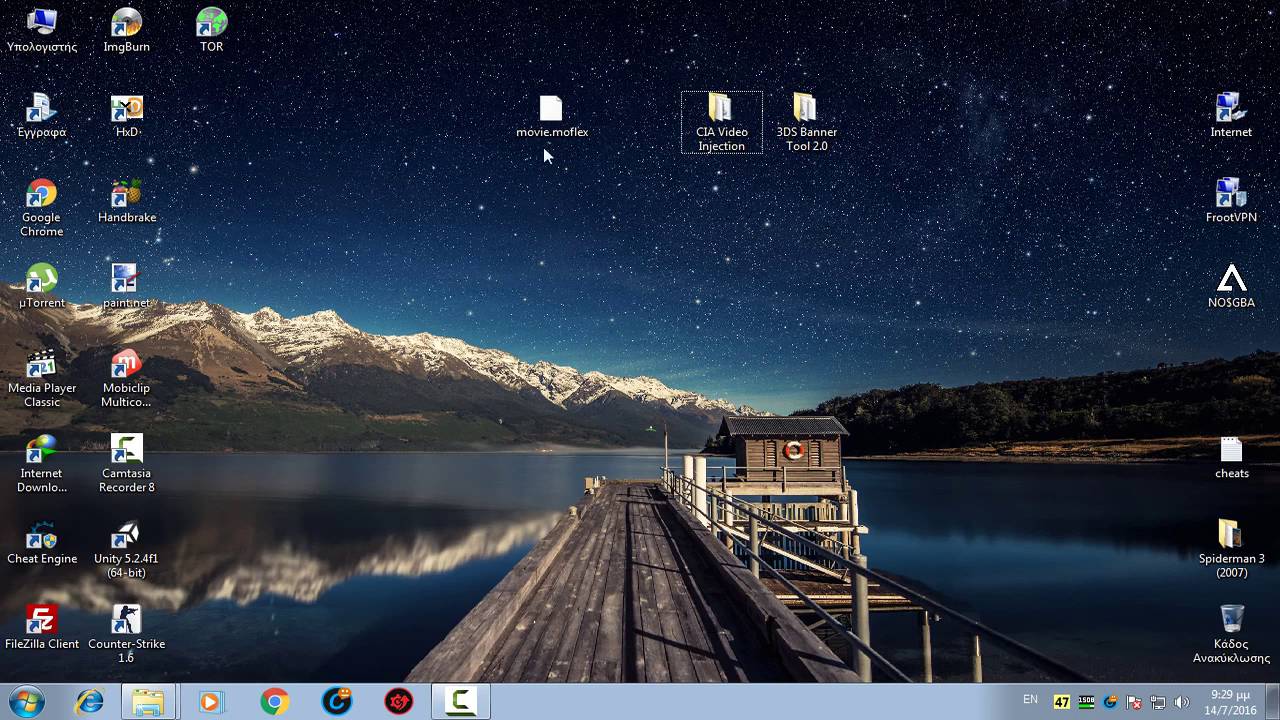
Task: Select the Έγγραφα desktop shortcut
Action: click(x=42, y=116)
